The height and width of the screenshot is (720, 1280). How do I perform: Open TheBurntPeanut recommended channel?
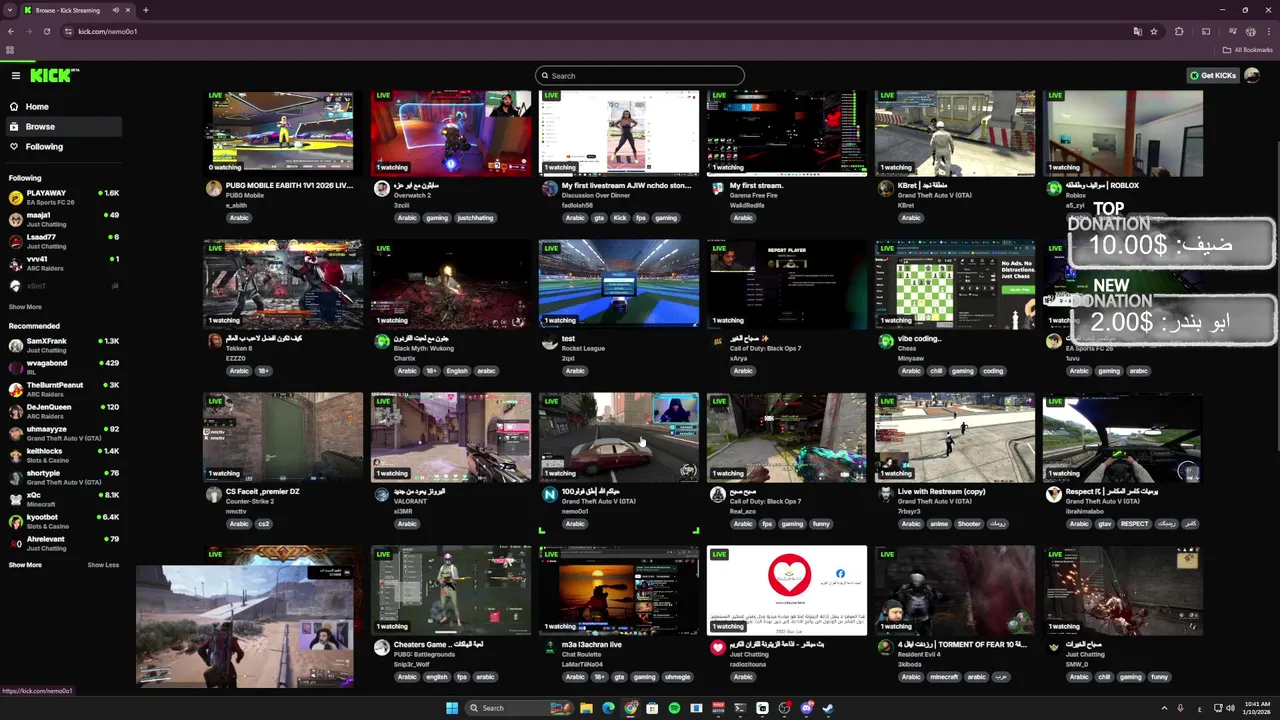tap(64, 389)
